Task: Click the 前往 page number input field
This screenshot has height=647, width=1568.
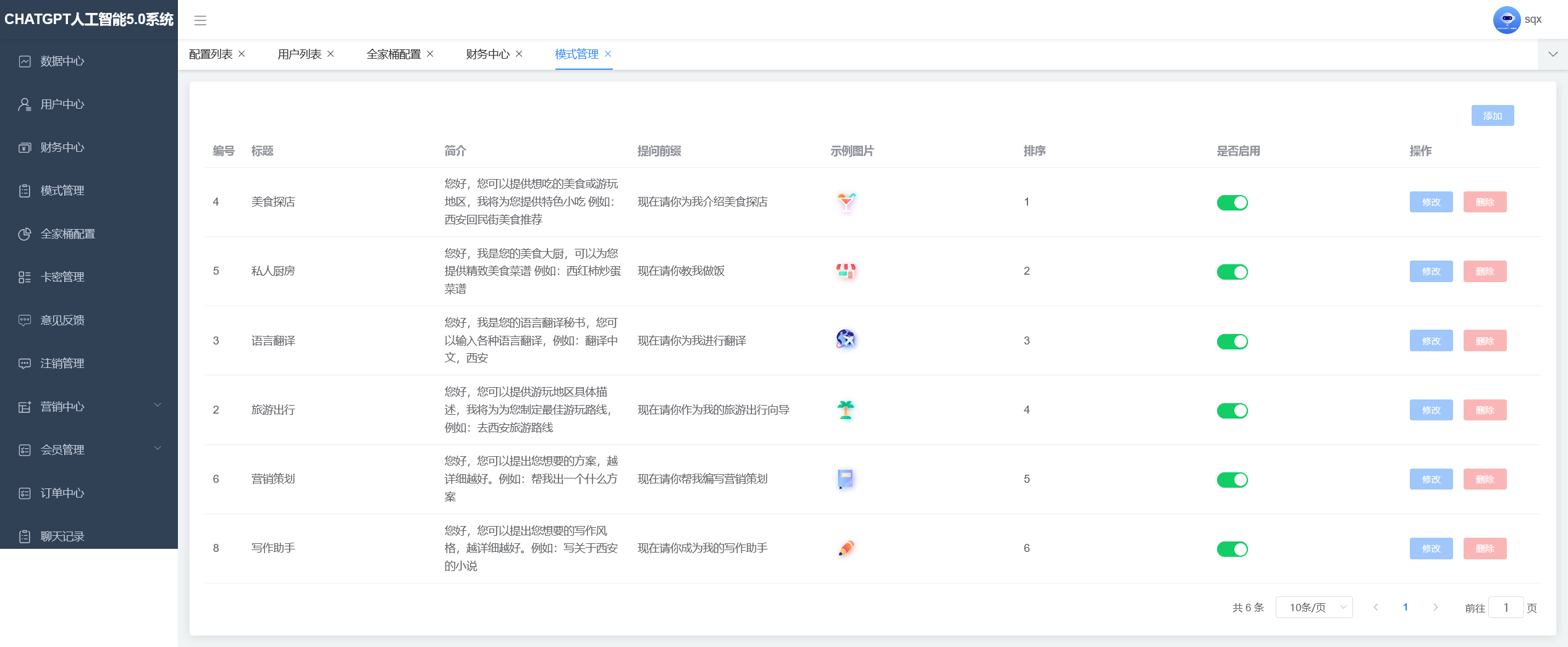Action: [1506, 607]
